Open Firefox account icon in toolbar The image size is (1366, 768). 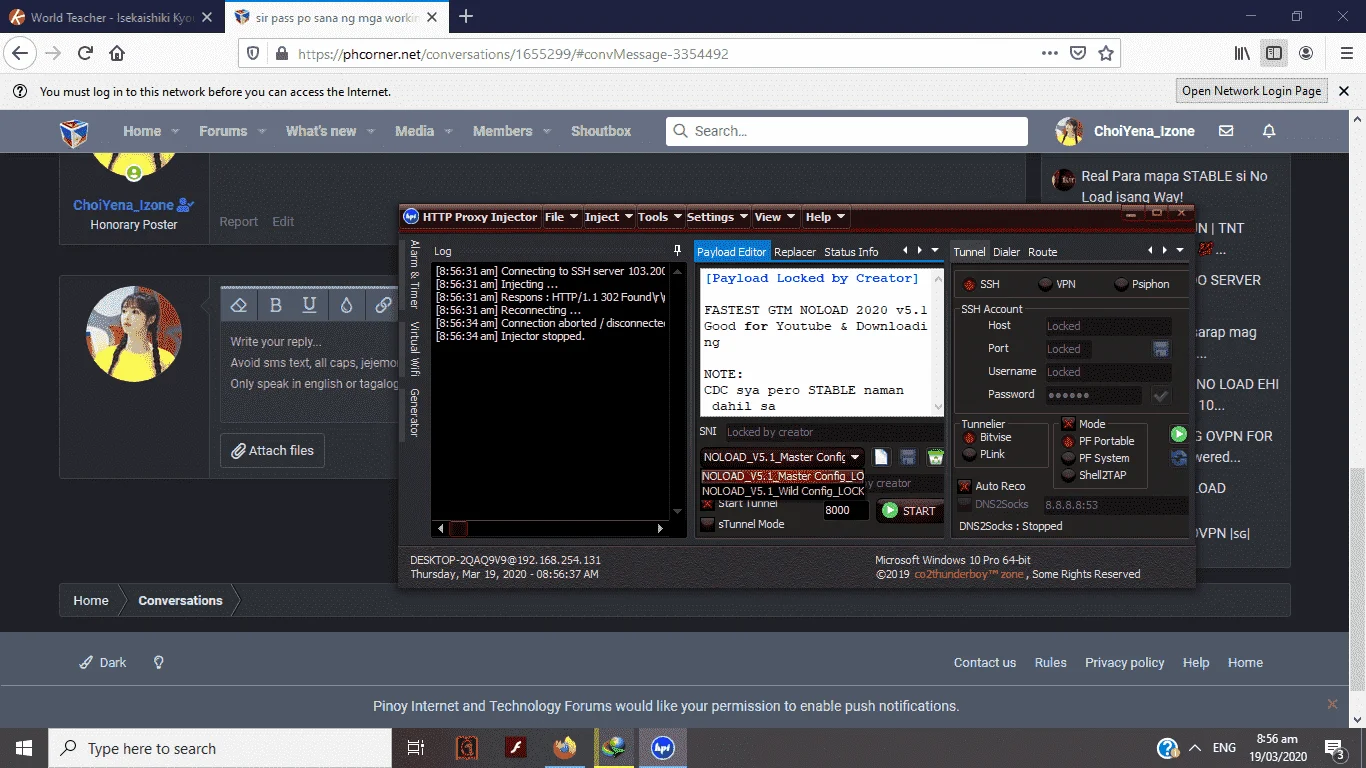(1306, 53)
